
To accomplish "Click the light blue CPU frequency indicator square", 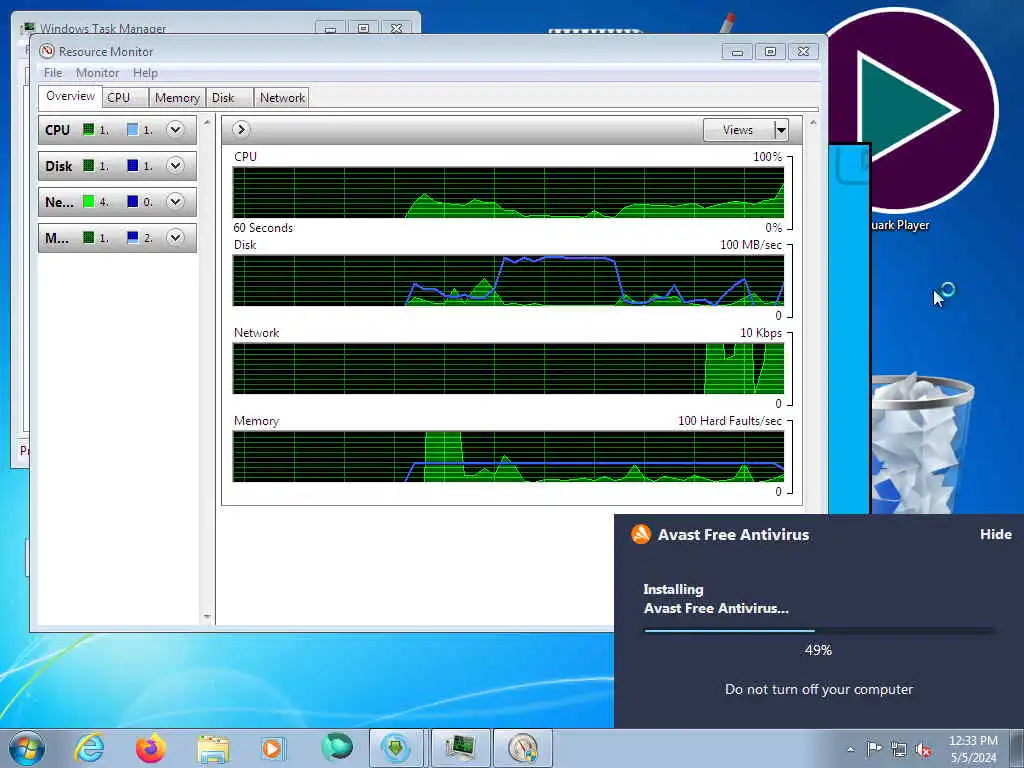I will click(x=133, y=129).
